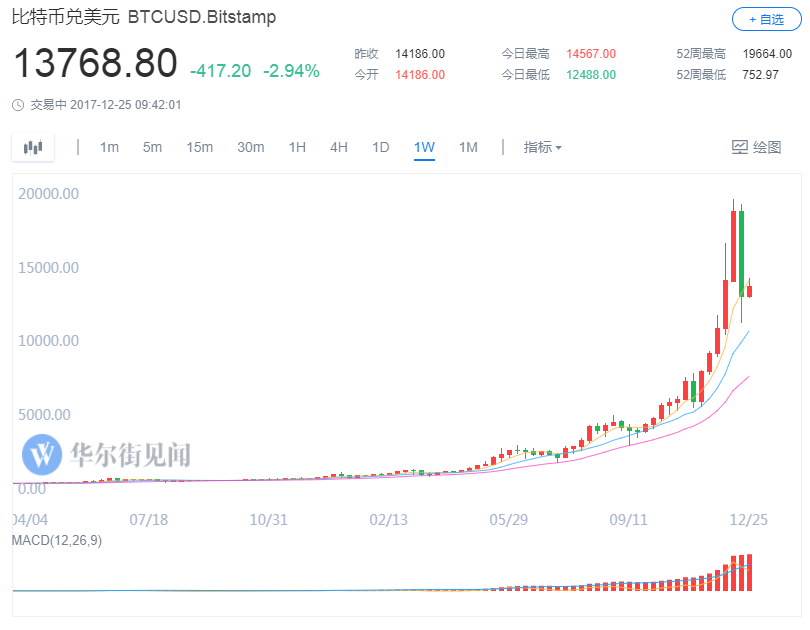
Task: Select the 5m timeframe tab
Action: (152, 147)
